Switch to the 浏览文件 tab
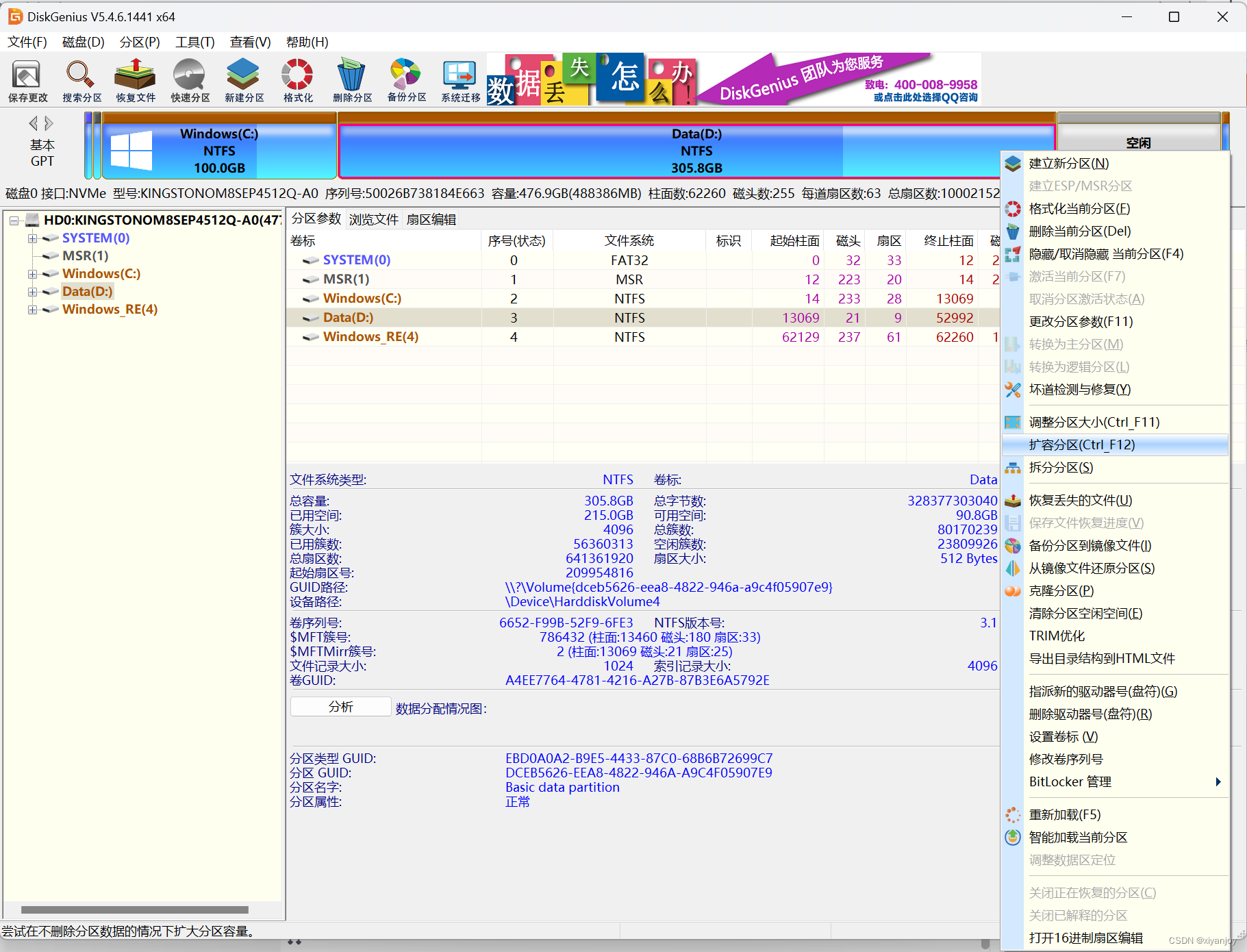 [x=373, y=219]
